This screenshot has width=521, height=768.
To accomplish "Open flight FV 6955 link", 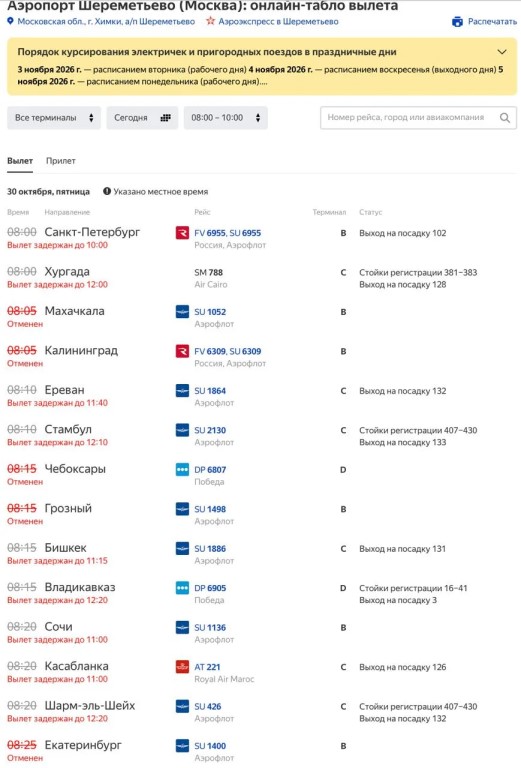I will tap(210, 233).
